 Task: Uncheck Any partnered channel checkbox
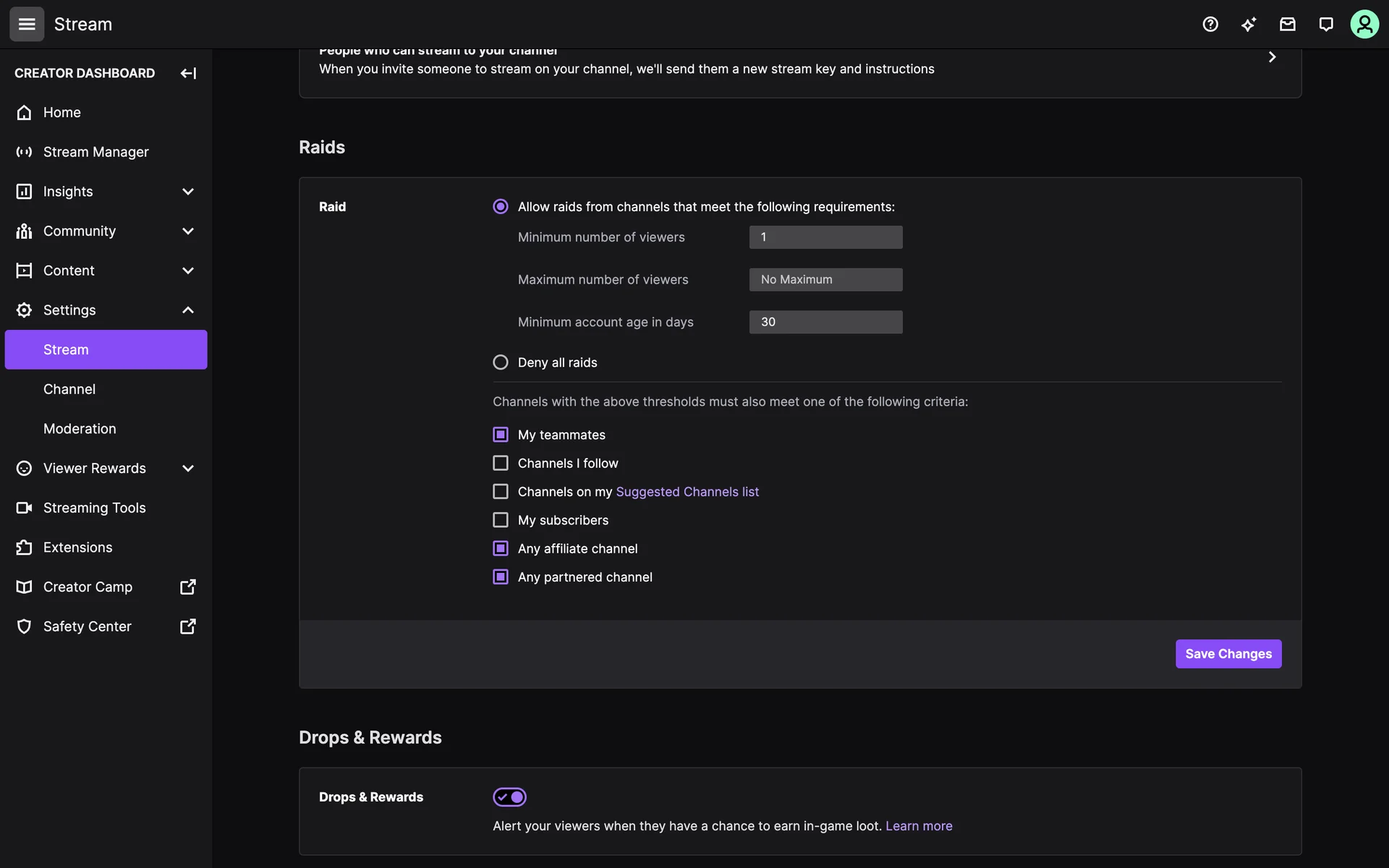point(501,577)
